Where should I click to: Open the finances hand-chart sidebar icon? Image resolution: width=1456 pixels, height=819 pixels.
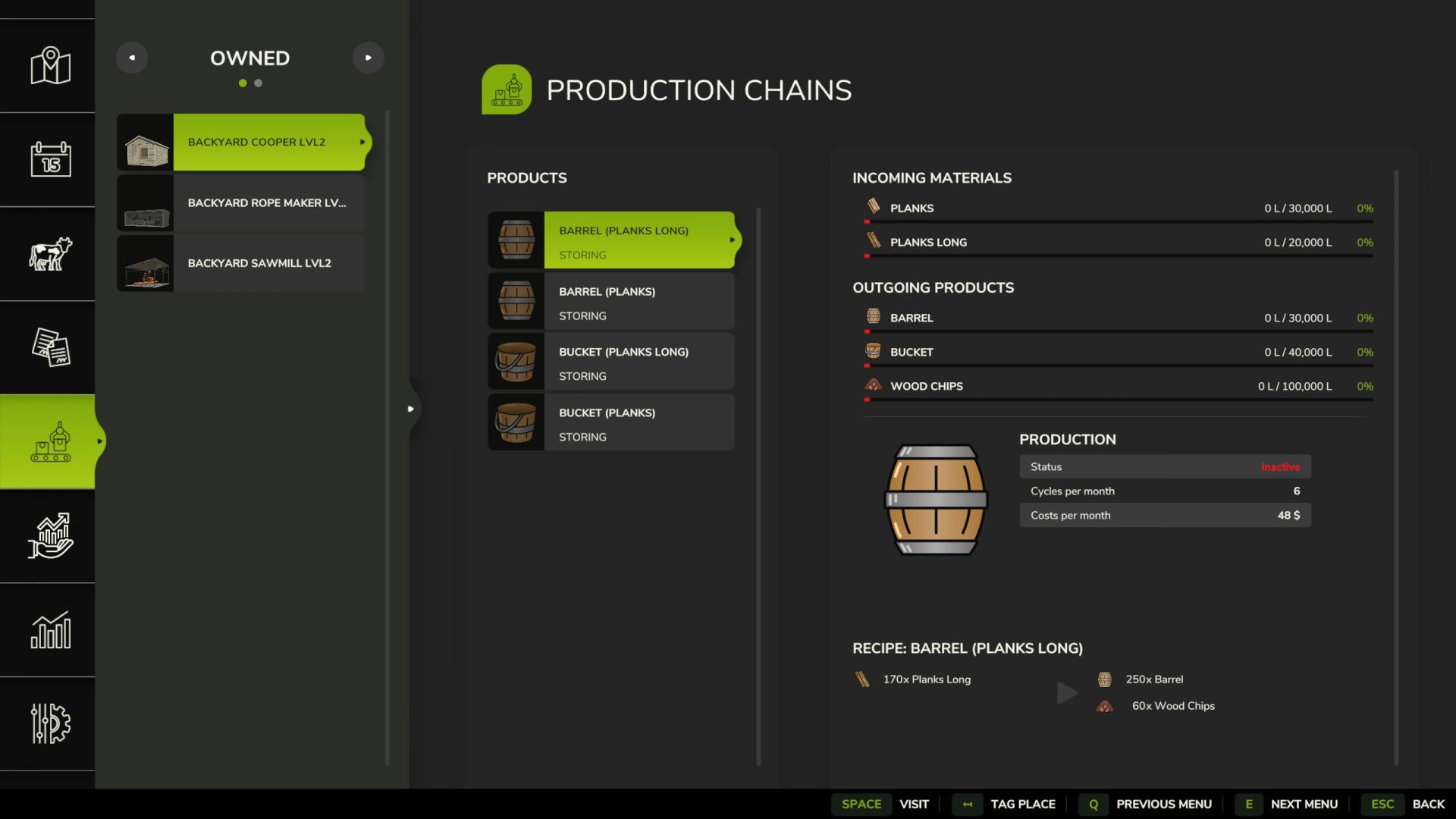(50, 536)
